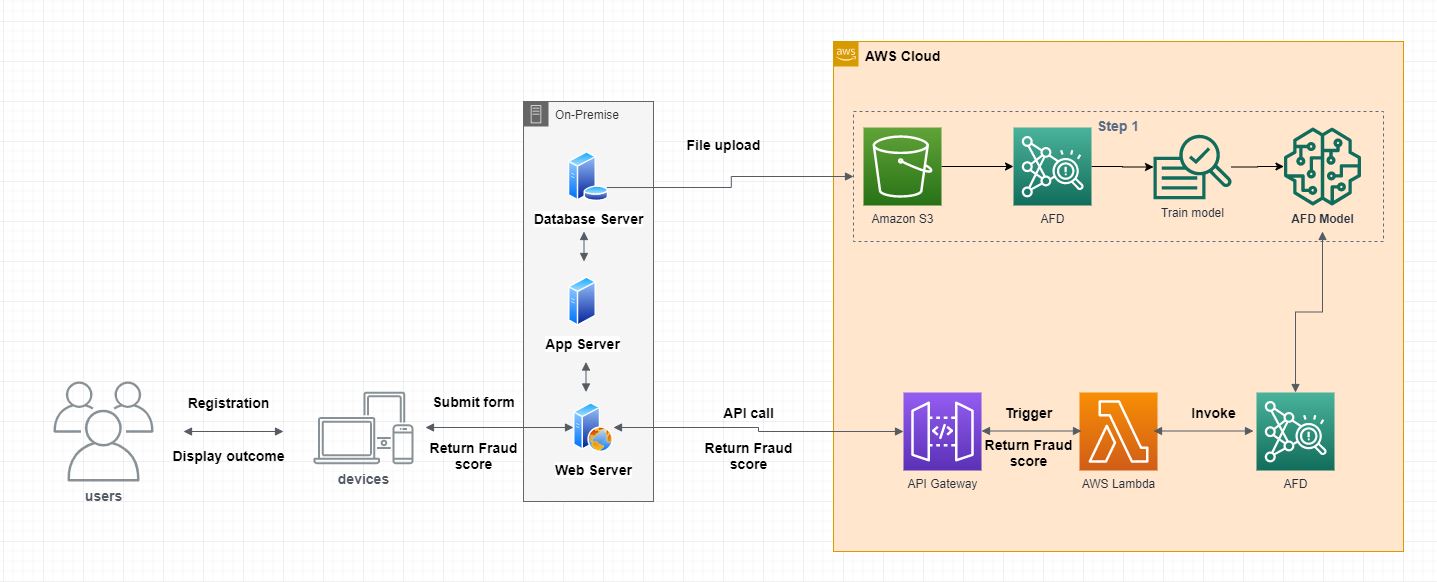Click Return Fraud score label under Submit form

click(x=473, y=456)
